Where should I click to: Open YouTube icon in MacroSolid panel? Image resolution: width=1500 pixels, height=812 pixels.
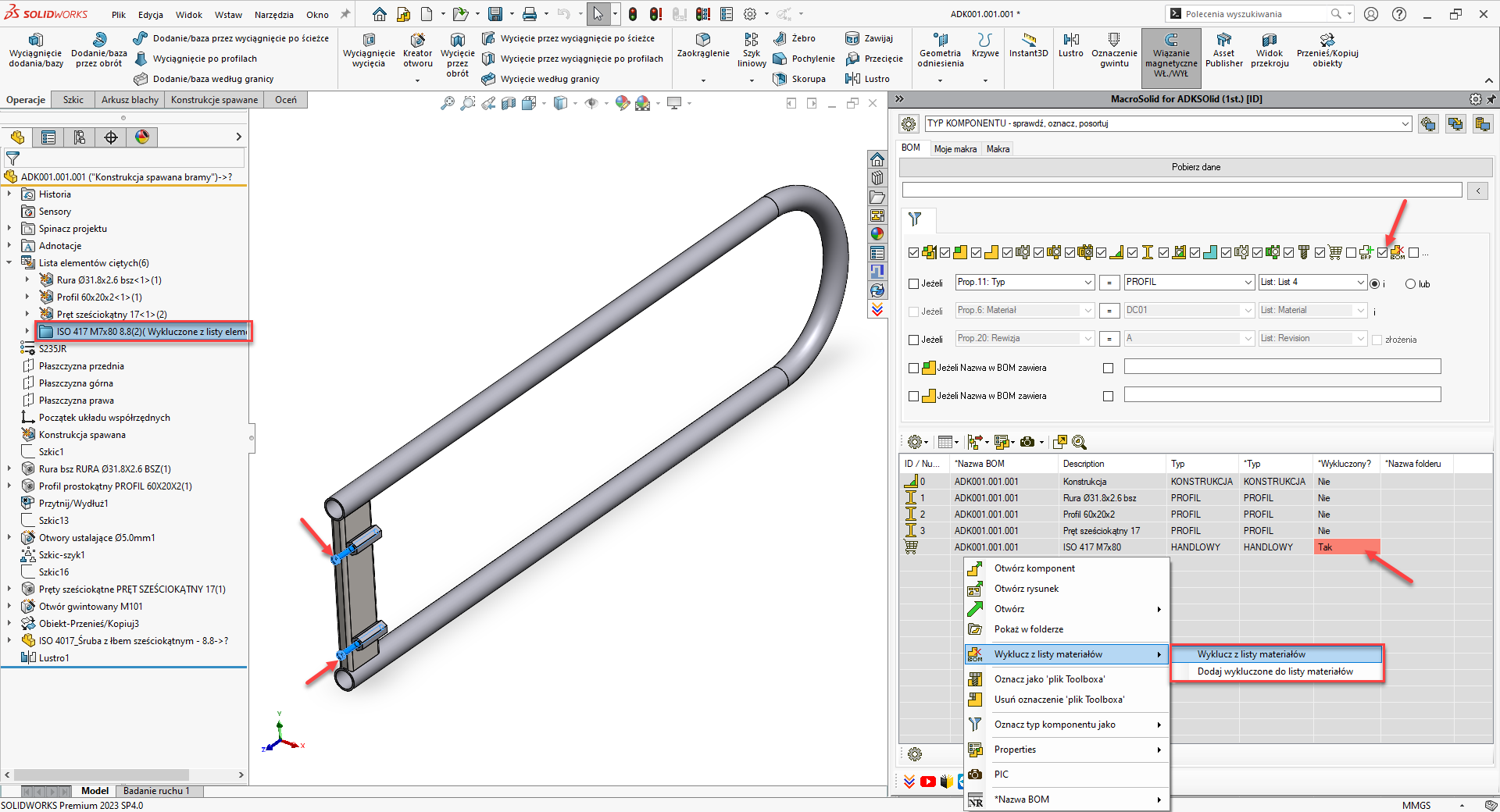[x=927, y=782]
